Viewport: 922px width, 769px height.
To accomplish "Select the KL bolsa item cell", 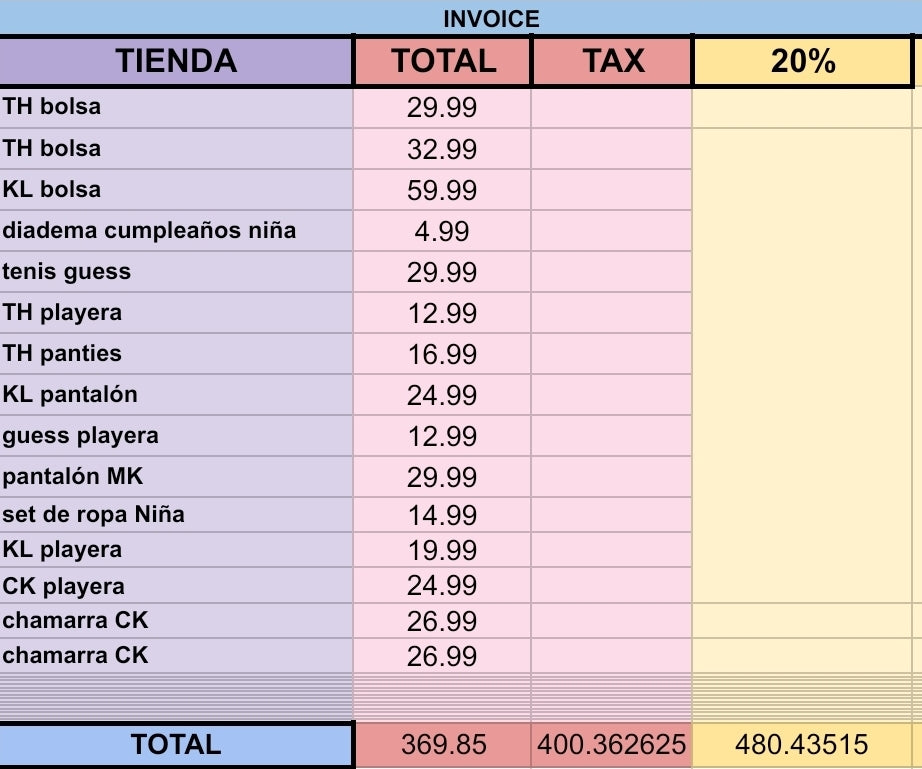I will click(176, 189).
